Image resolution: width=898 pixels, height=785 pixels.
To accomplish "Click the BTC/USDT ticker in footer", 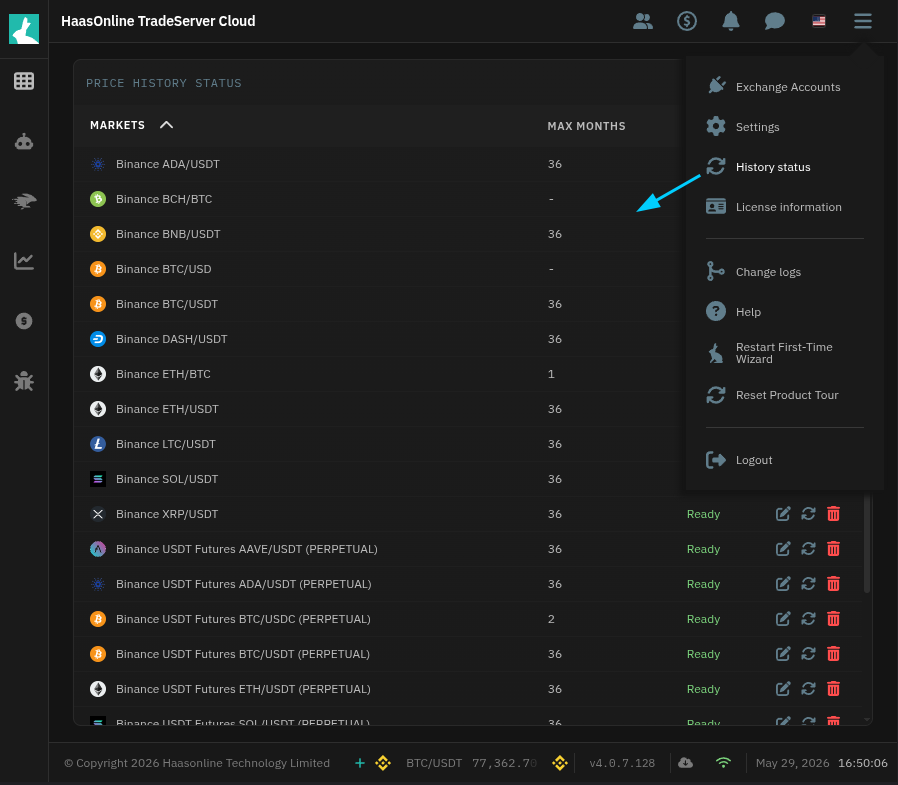I will click(434, 763).
